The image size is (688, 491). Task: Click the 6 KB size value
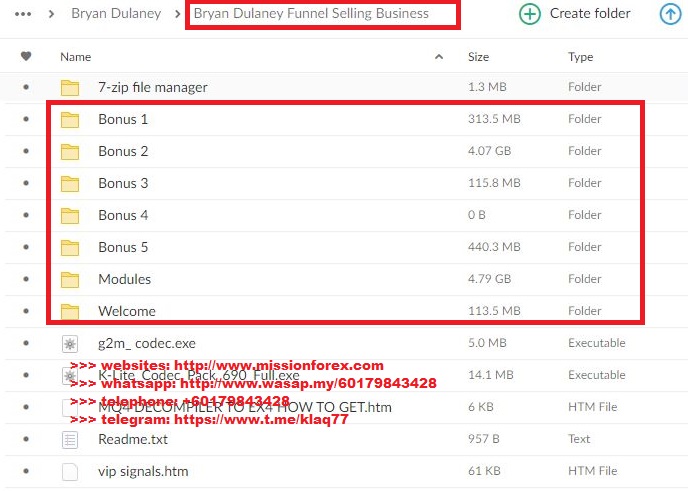click(480, 407)
